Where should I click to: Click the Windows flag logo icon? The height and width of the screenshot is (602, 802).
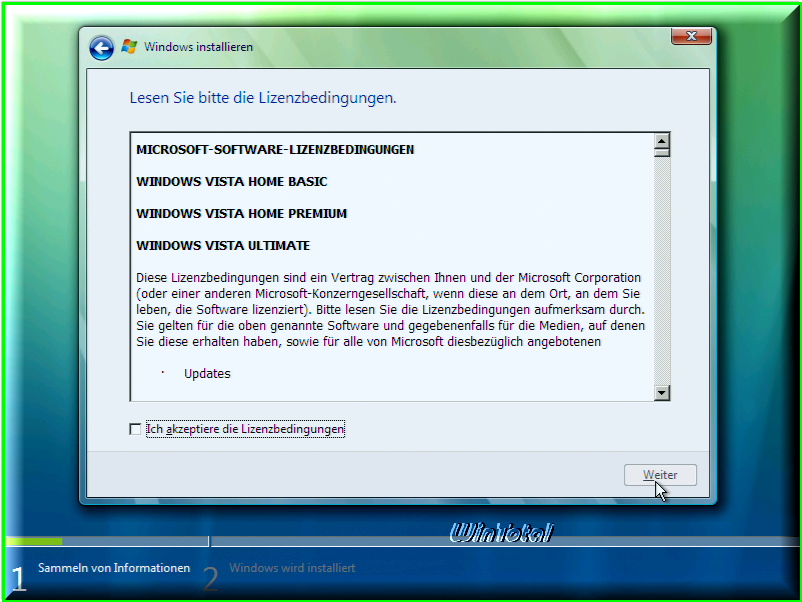pyautogui.click(x=129, y=47)
